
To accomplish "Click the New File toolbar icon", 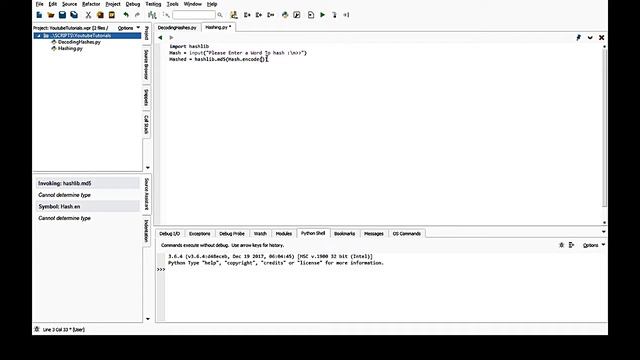I will tap(39, 15).
